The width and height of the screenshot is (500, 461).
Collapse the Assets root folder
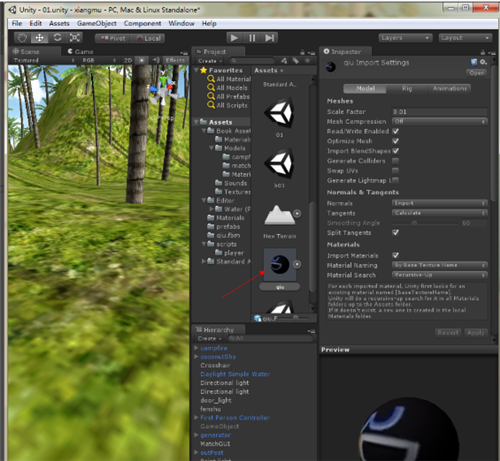pos(197,122)
